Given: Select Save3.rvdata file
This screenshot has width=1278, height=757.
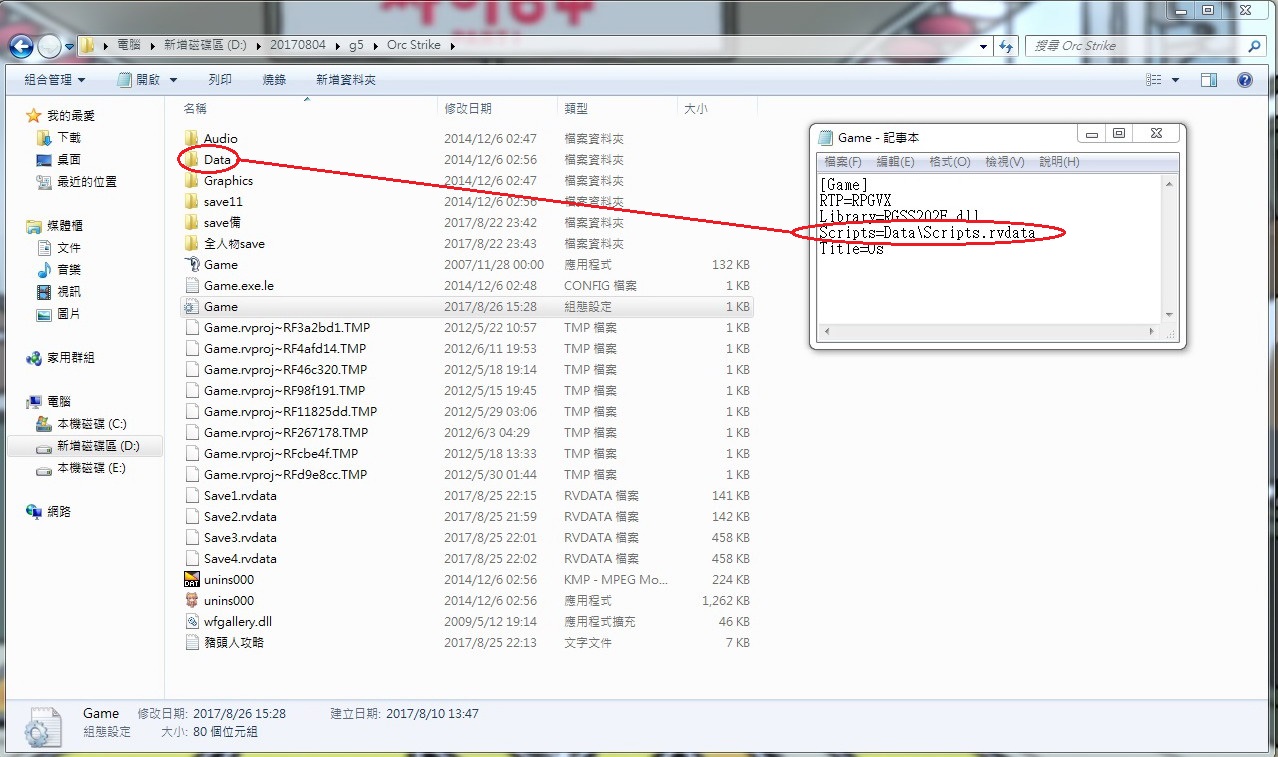Looking at the screenshot, I should point(240,538).
